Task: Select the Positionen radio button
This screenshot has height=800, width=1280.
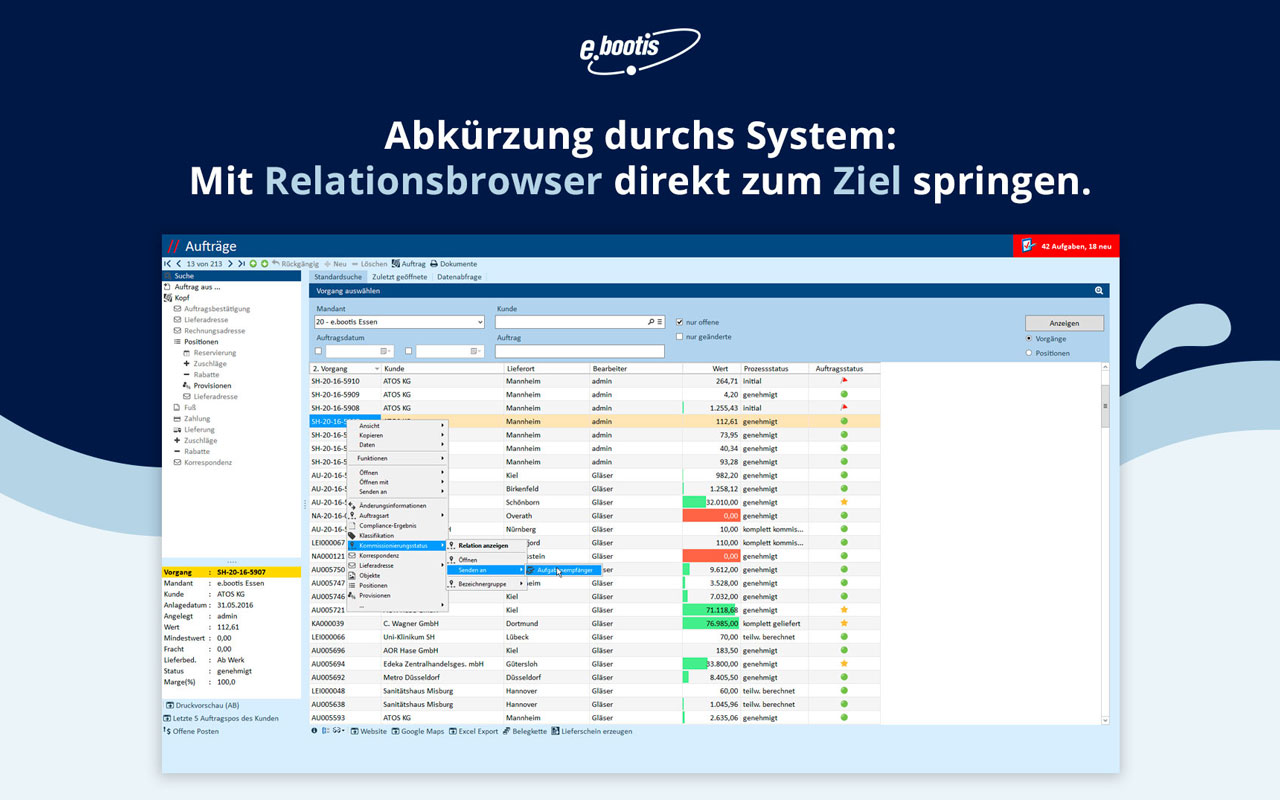Action: point(1029,353)
